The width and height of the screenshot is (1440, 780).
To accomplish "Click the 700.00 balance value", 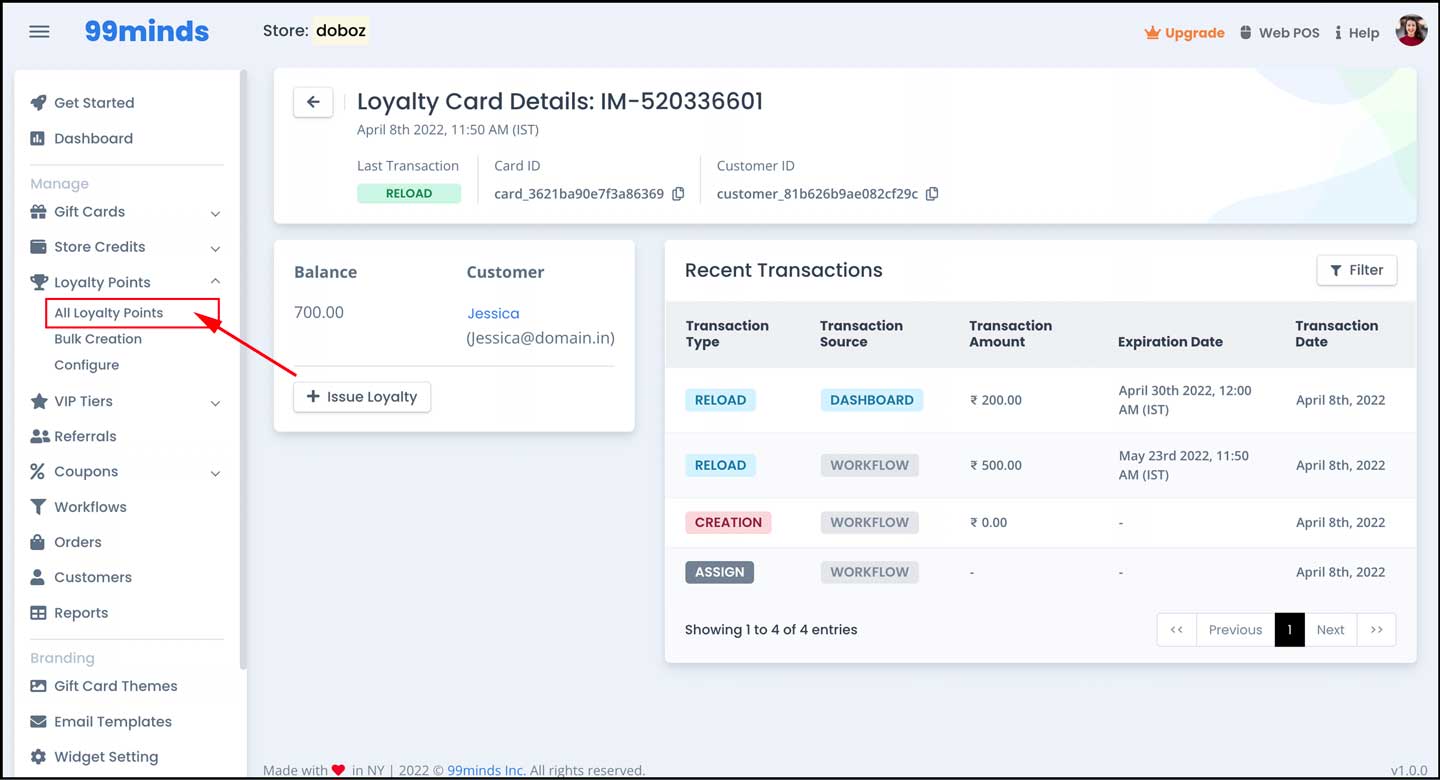I will (x=319, y=313).
